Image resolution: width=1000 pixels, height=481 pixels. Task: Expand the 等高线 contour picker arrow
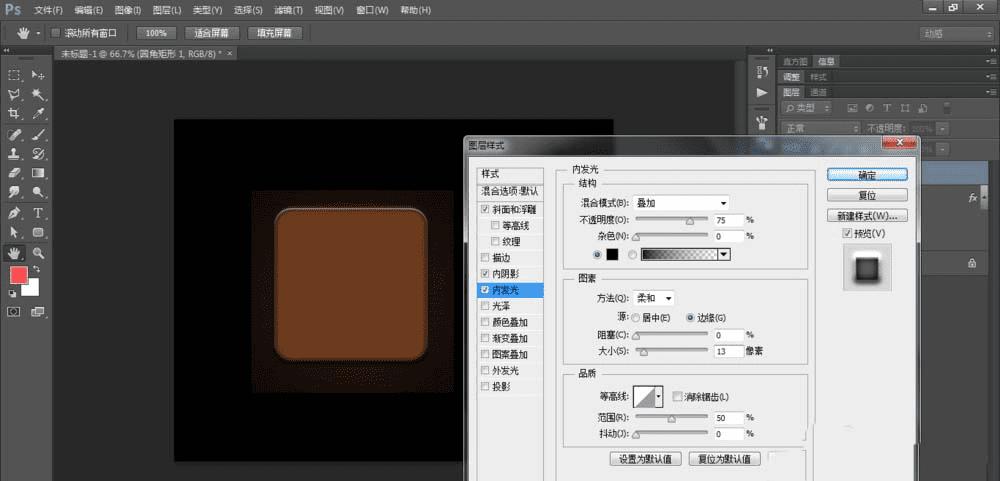point(658,397)
